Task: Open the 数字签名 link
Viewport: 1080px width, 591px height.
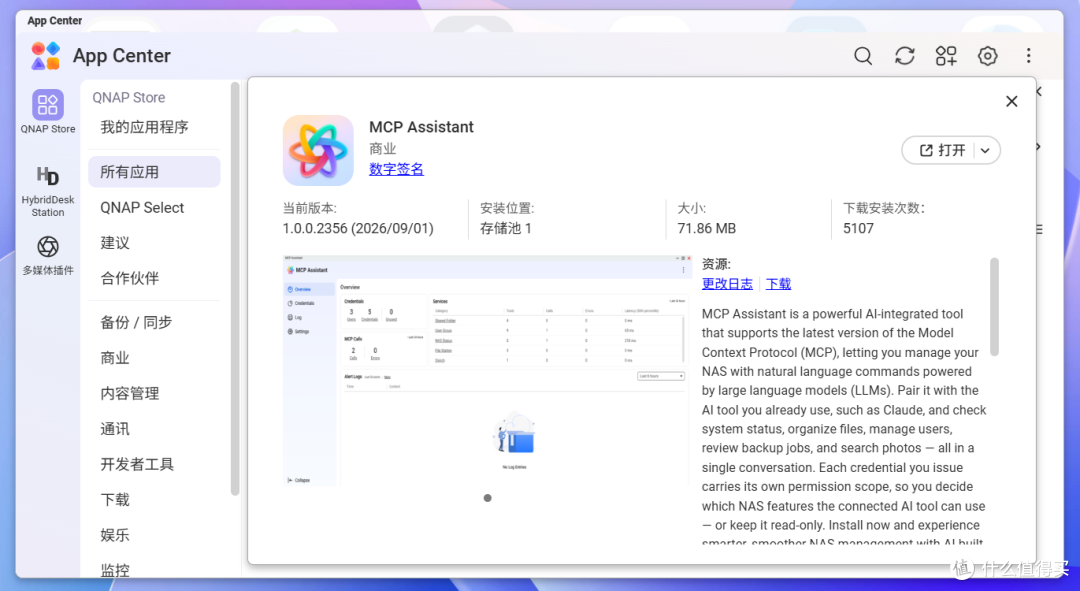Action: 396,169
